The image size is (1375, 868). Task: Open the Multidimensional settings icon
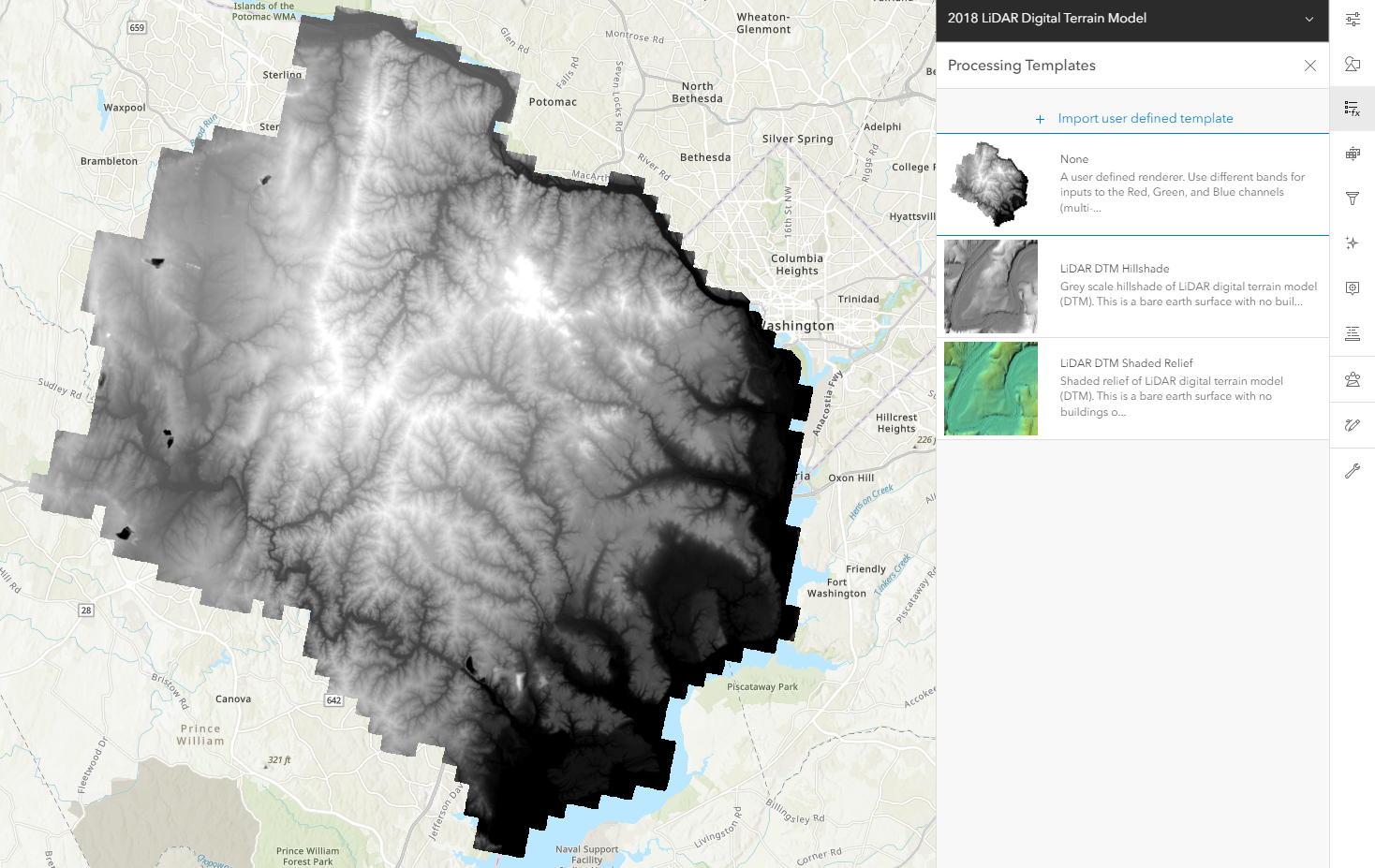pos(1353,154)
